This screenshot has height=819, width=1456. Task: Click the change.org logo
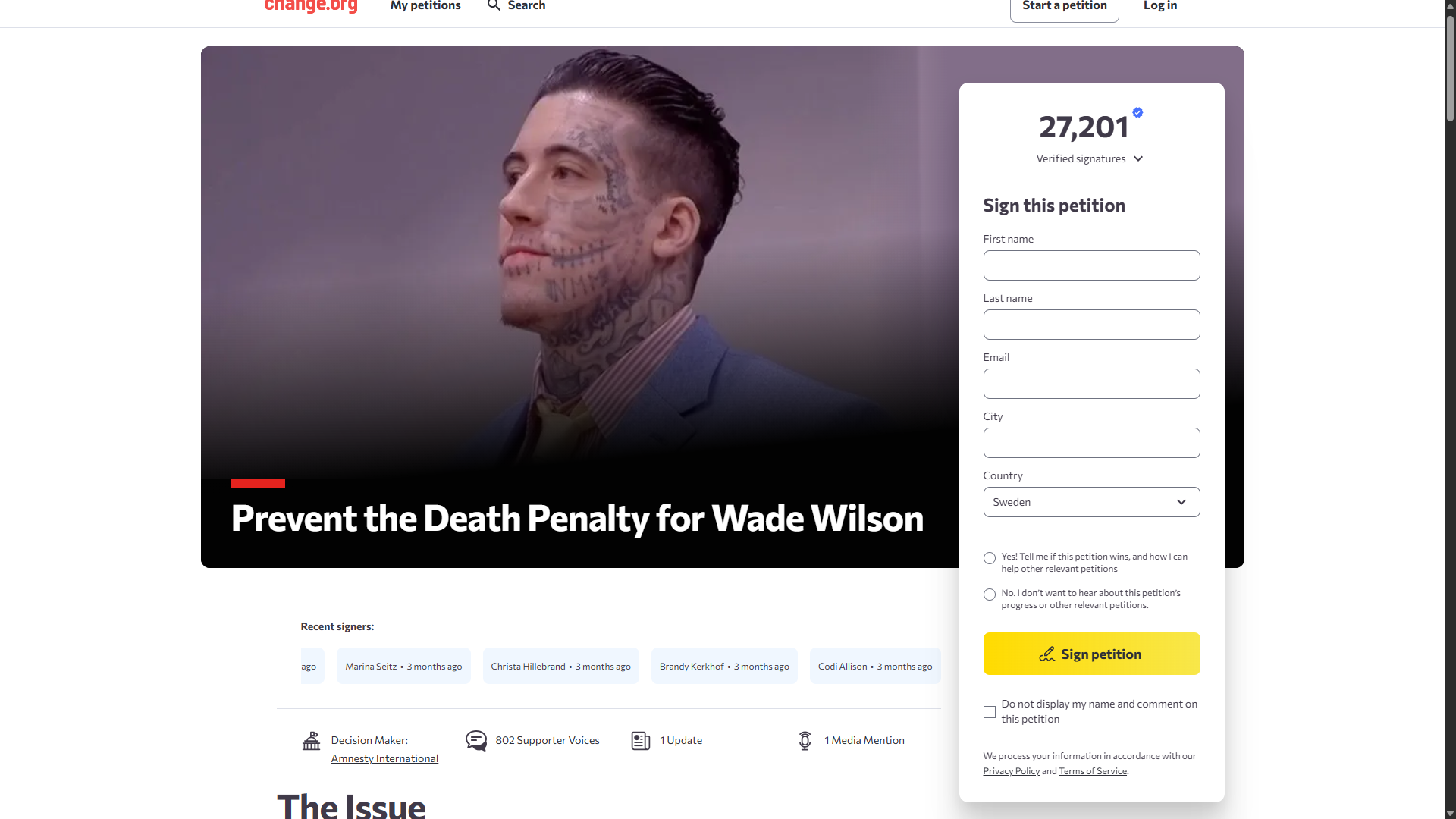[311, 6]
